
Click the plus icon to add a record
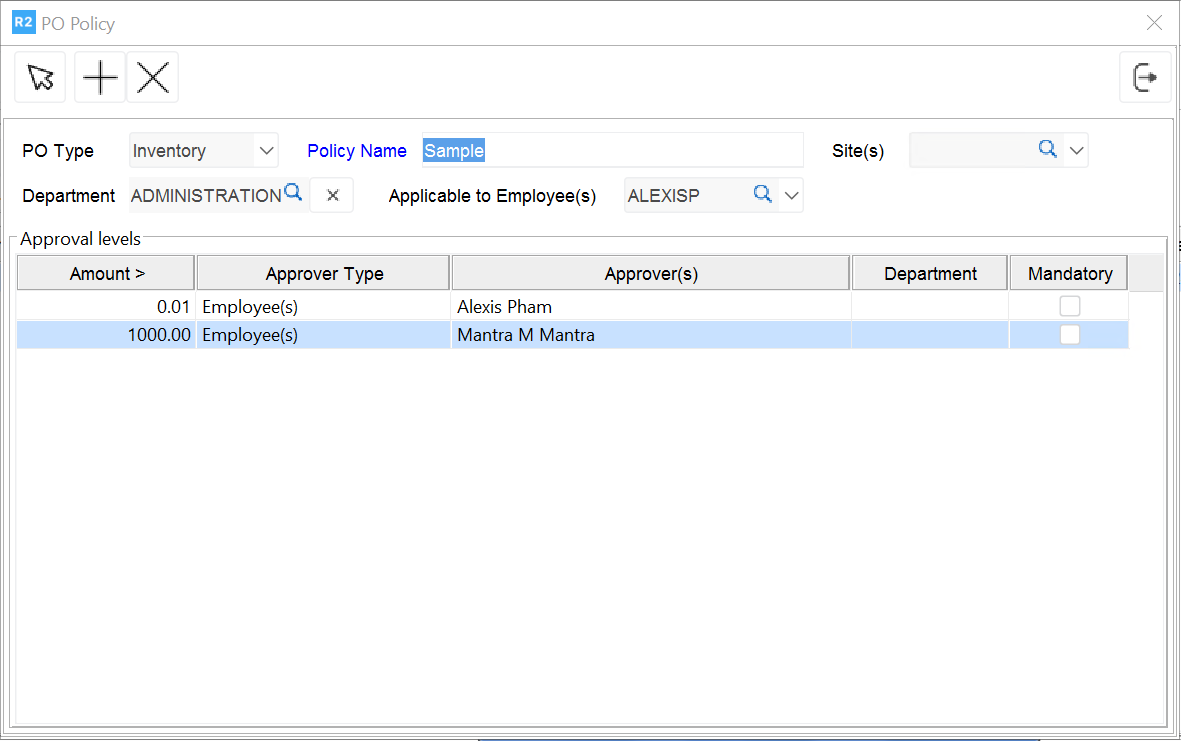pos(100,78)
